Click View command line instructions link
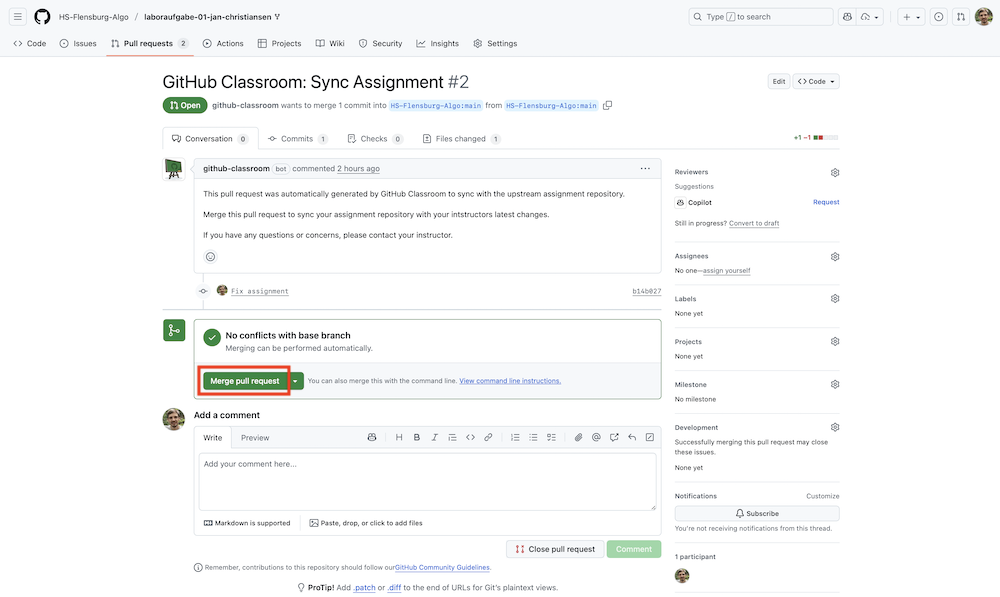The width and height of the screenshot is (1000, 597). [510, 381]
